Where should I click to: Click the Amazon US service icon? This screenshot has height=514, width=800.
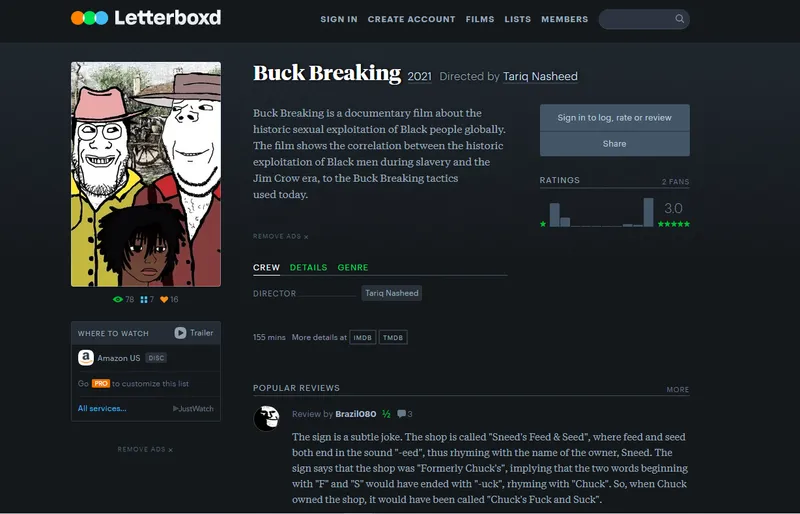point(87,358)
